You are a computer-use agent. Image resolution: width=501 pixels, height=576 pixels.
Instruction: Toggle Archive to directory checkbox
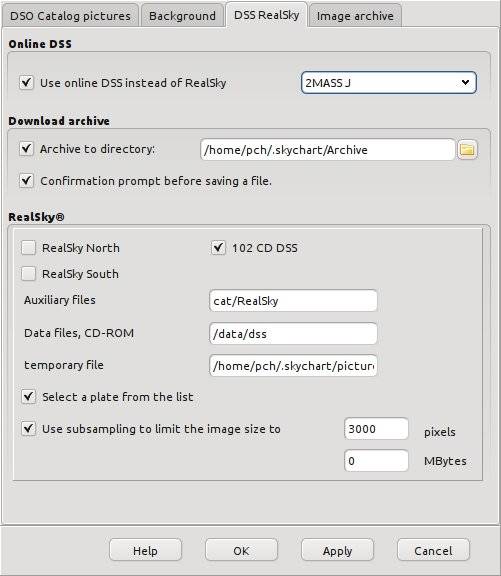(26, 149)
